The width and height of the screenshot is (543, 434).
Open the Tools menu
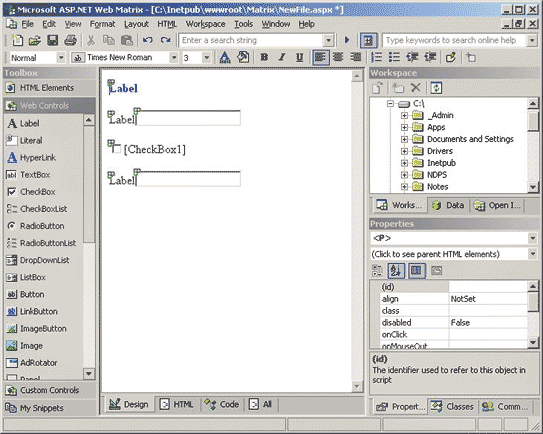tap(243, 24)
